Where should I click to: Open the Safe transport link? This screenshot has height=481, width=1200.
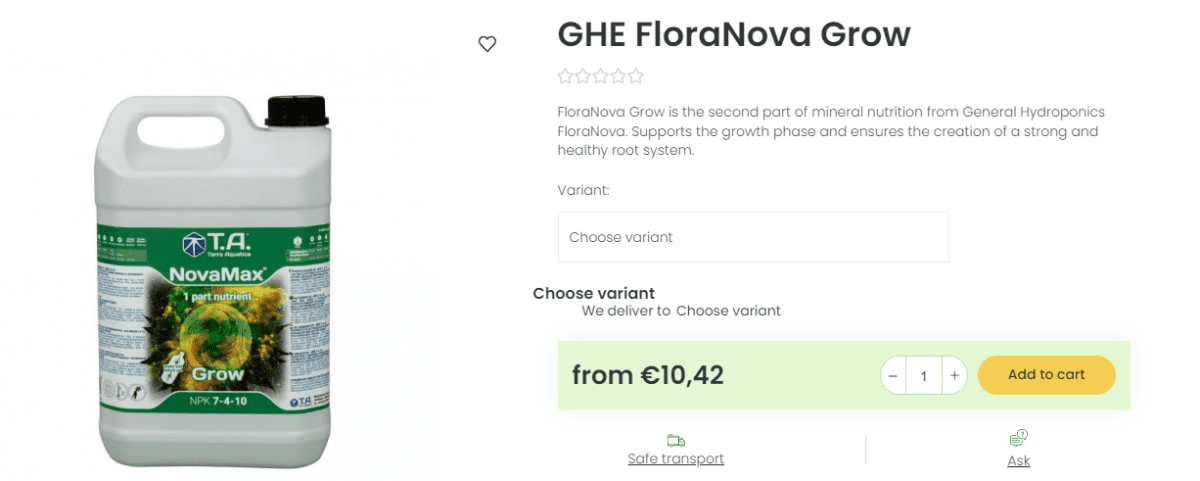(x=676, y=459)
